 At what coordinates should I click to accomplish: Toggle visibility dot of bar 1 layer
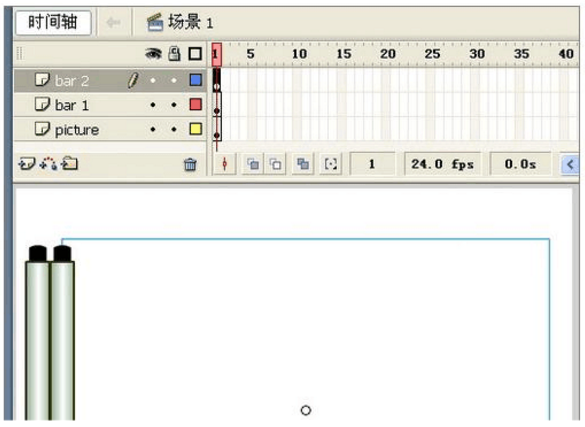(x=153, y=105)
